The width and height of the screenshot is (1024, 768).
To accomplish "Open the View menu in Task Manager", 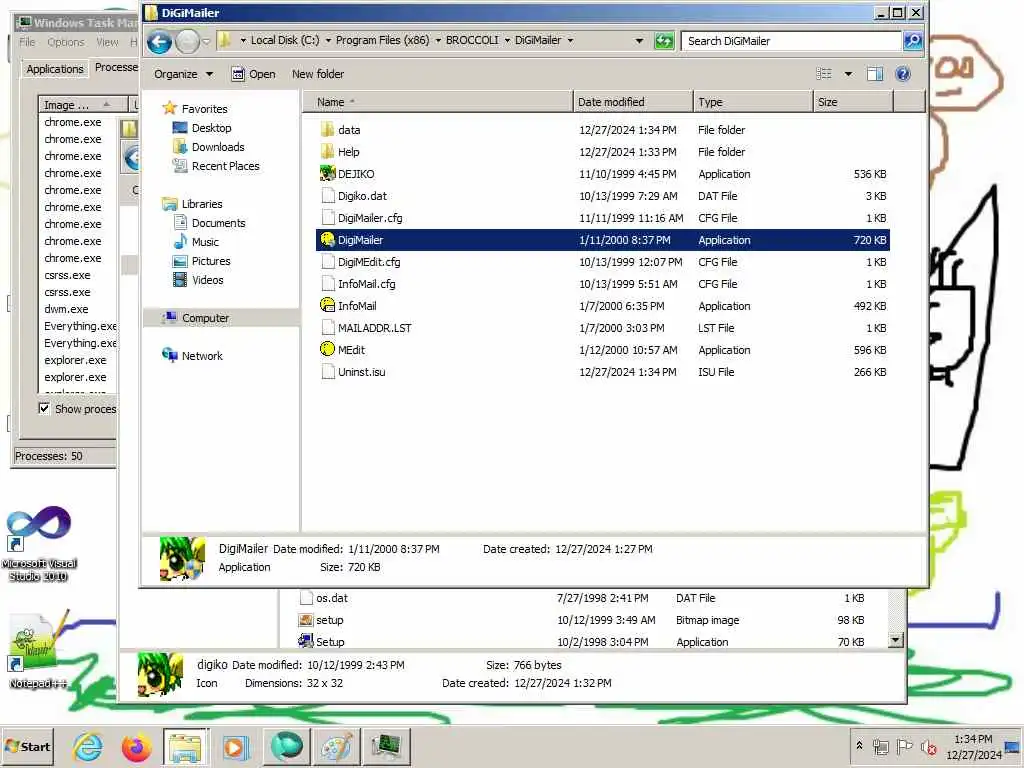I will coord(107,42).
